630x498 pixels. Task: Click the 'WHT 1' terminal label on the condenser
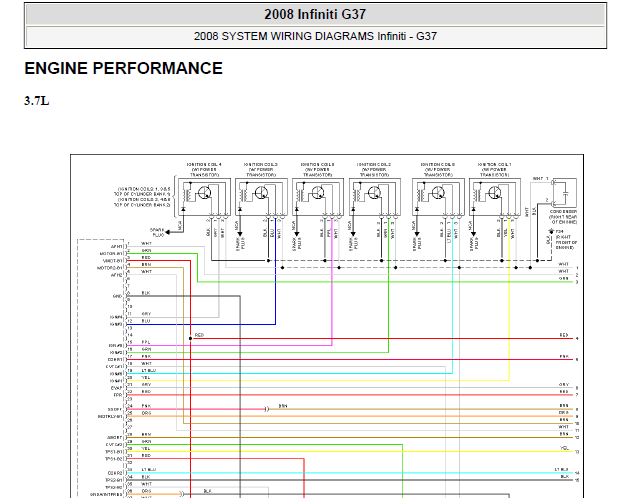coord(540,178)
